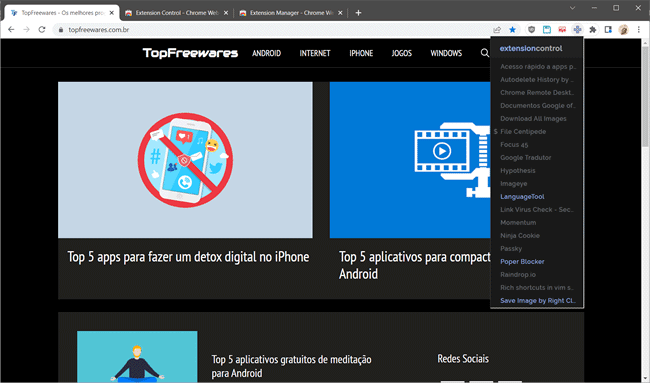Open the INTERNET menu category
Image resolution: width=650 pixels, height=383 pixels.
[315, 53]
